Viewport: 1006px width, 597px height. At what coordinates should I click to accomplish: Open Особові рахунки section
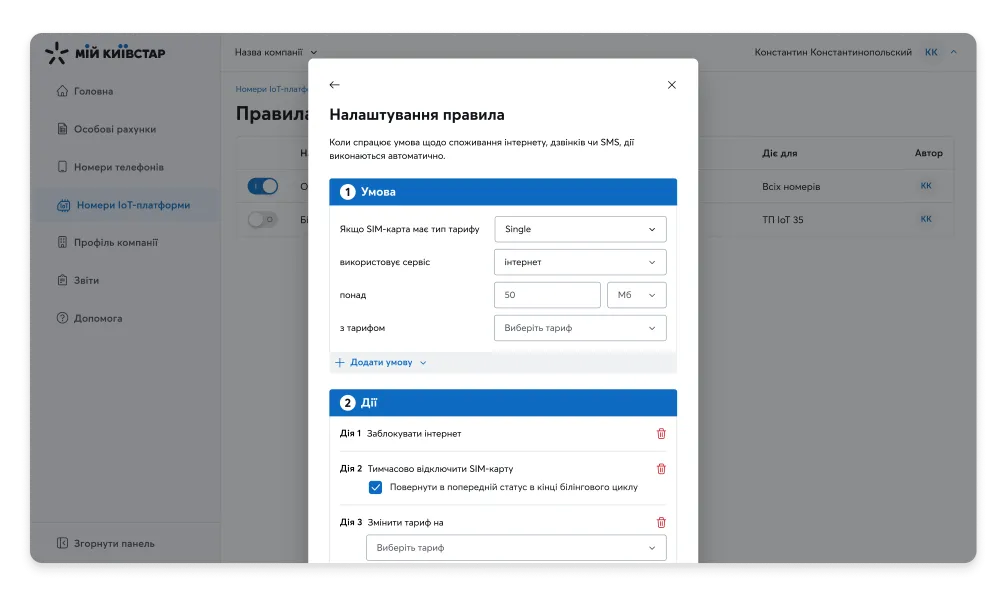click(x=115, y=129)
